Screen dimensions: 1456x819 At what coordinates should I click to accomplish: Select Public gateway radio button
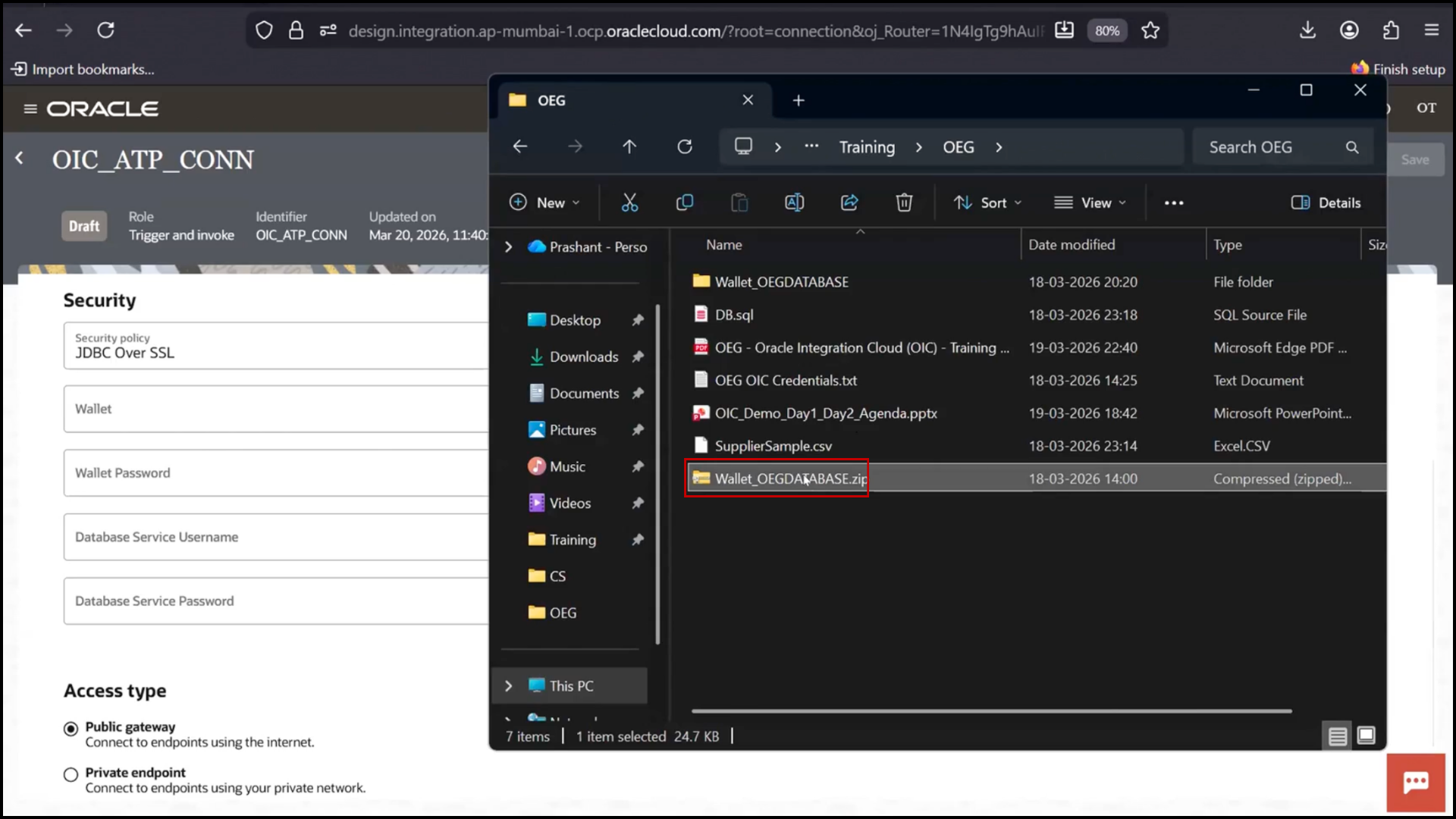click(71, 729)
